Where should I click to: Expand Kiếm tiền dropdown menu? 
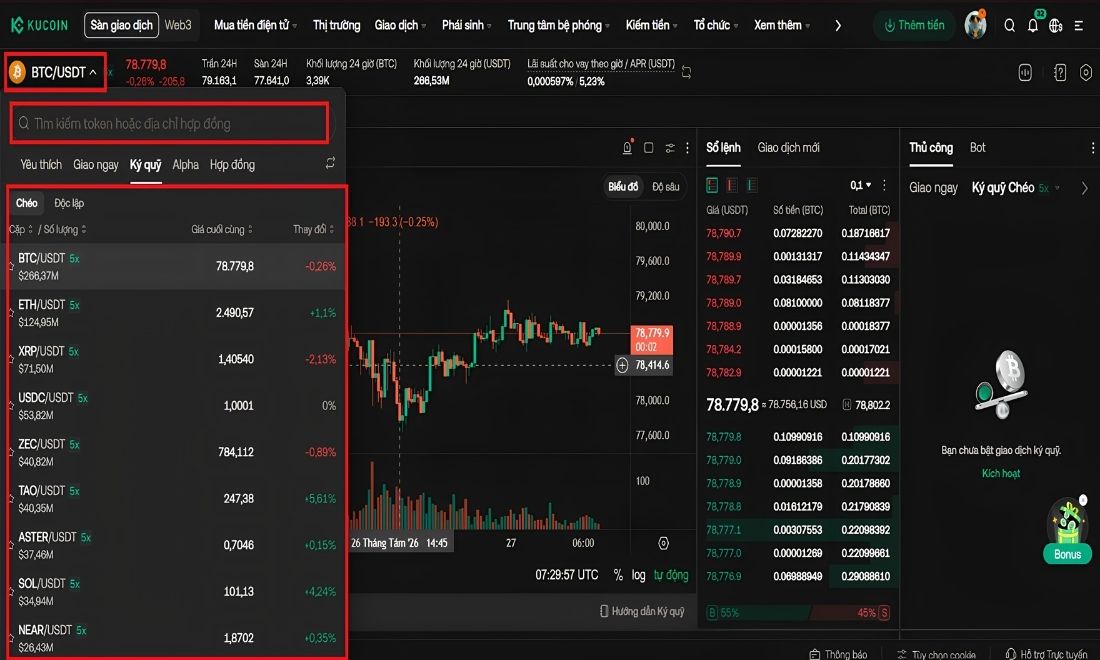(x=651, y=25)
